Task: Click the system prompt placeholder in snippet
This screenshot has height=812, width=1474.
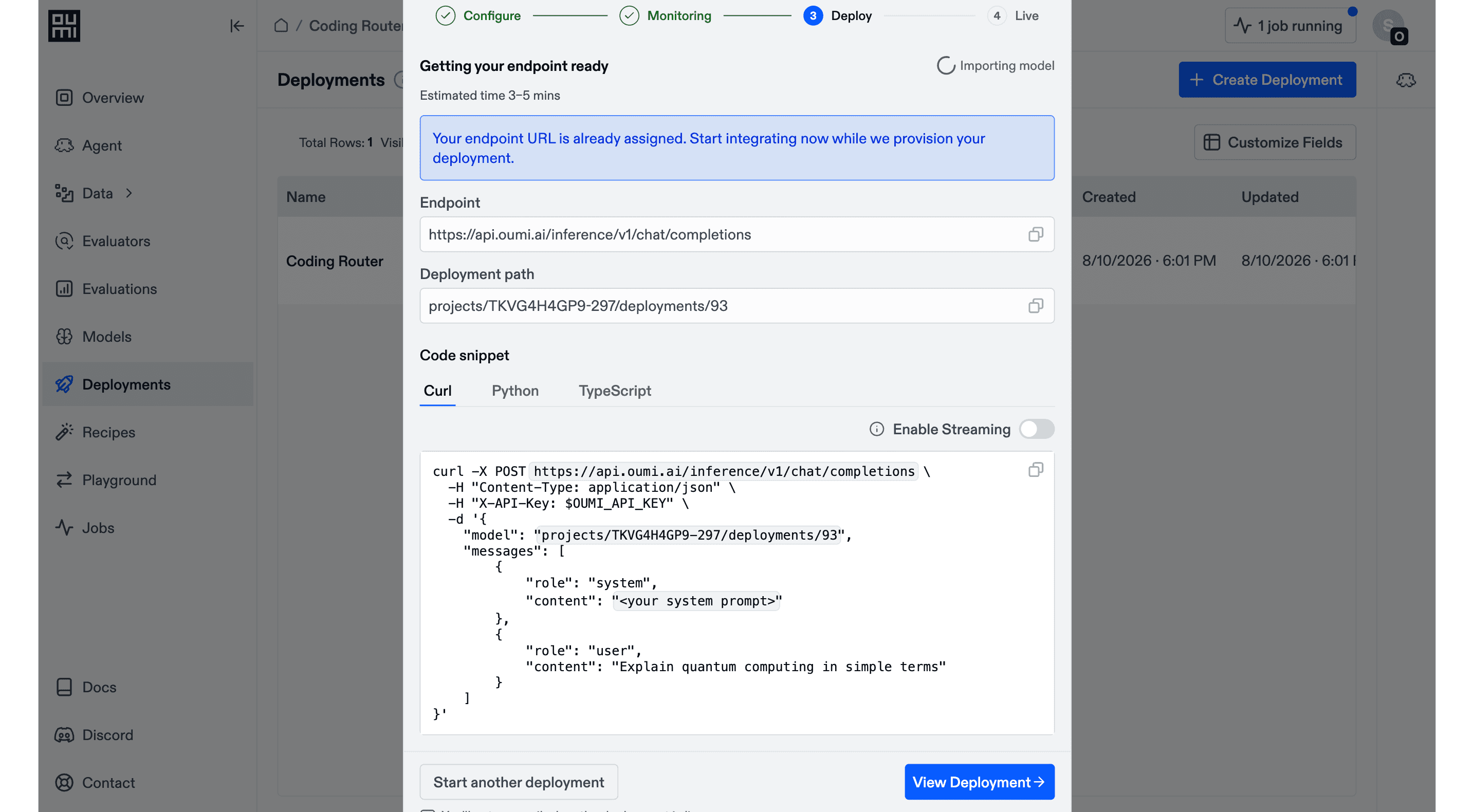Action: [x=696, y=601]
